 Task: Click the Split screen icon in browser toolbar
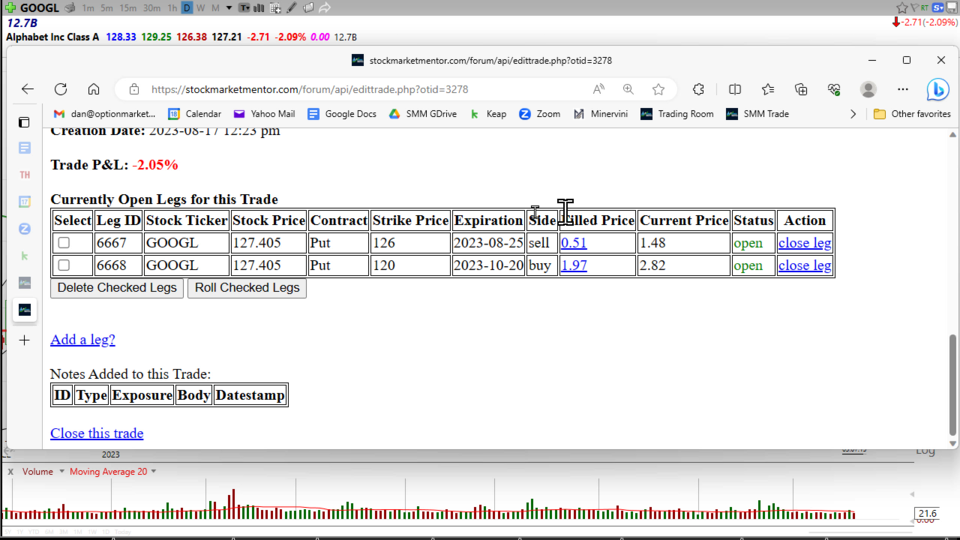pyautogui.click(x=735, y=89)
